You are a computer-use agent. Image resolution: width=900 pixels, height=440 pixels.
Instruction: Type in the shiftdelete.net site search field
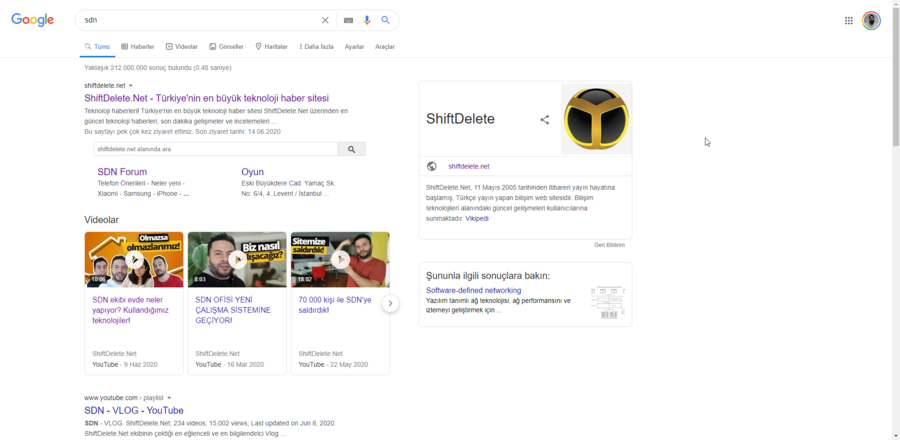[215, 149]
